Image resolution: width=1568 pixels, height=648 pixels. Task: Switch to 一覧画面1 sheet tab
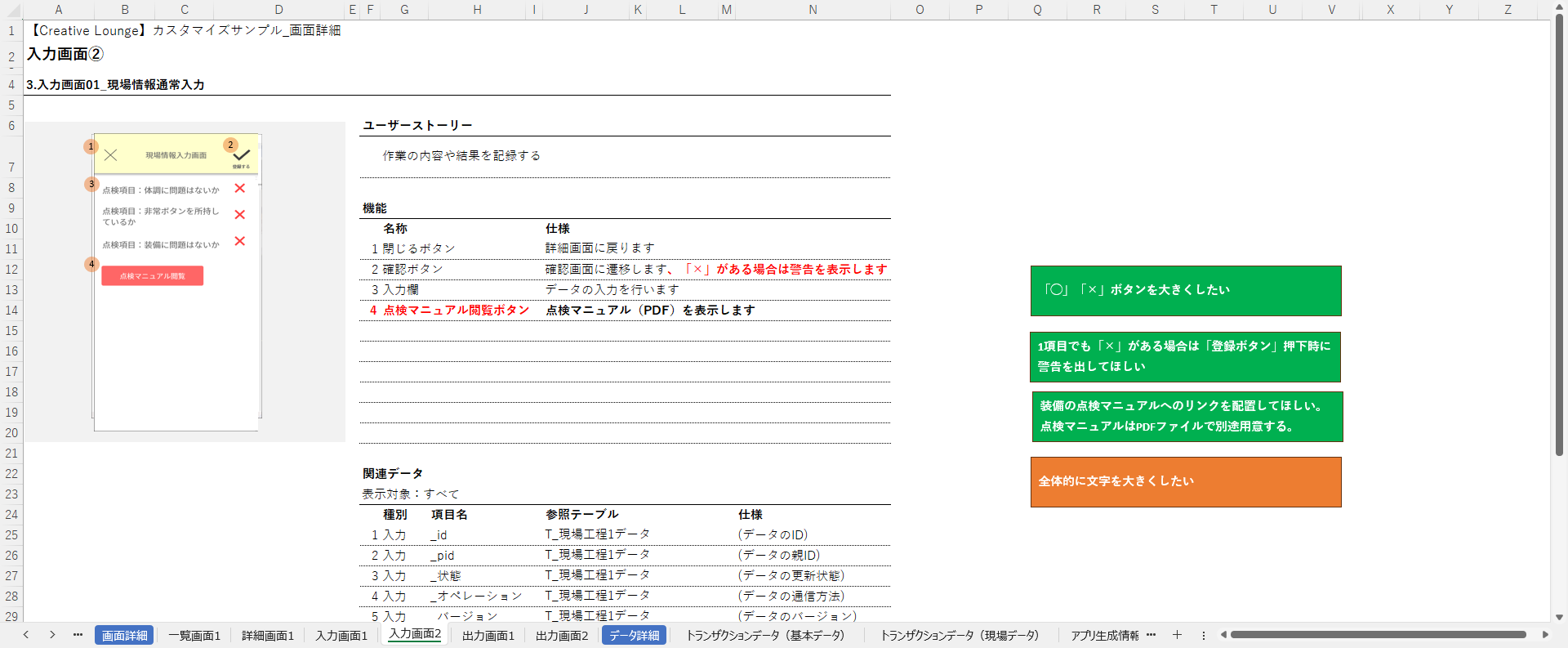tap(194, 636)
